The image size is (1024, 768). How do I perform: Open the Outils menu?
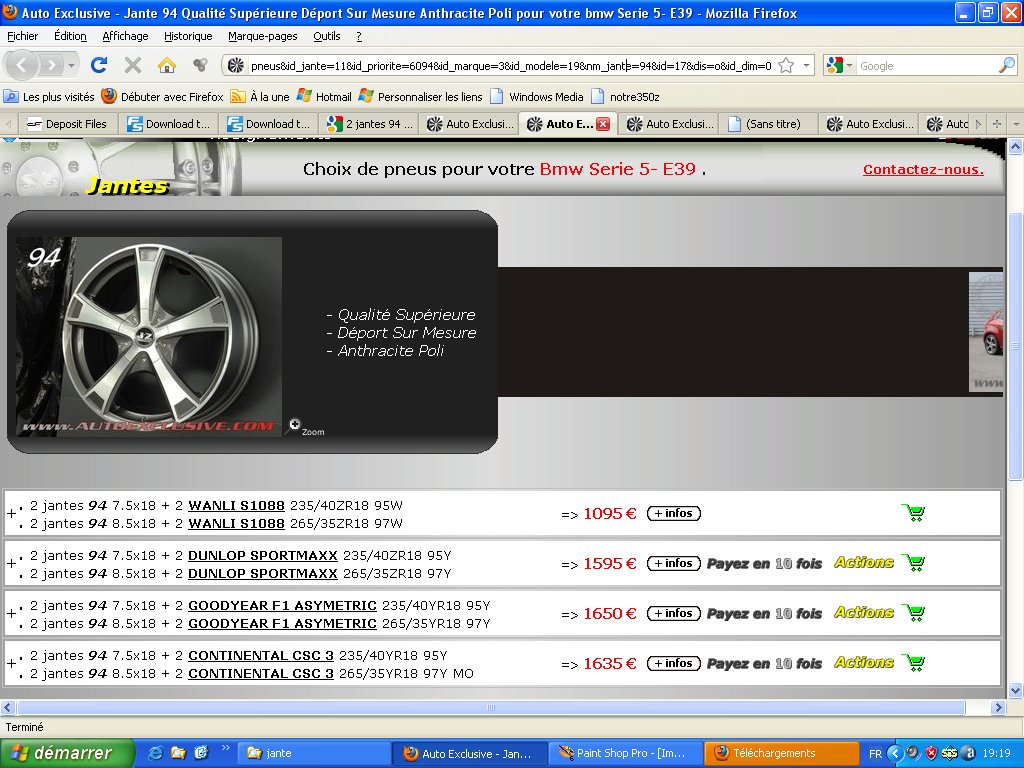point(327,36)
